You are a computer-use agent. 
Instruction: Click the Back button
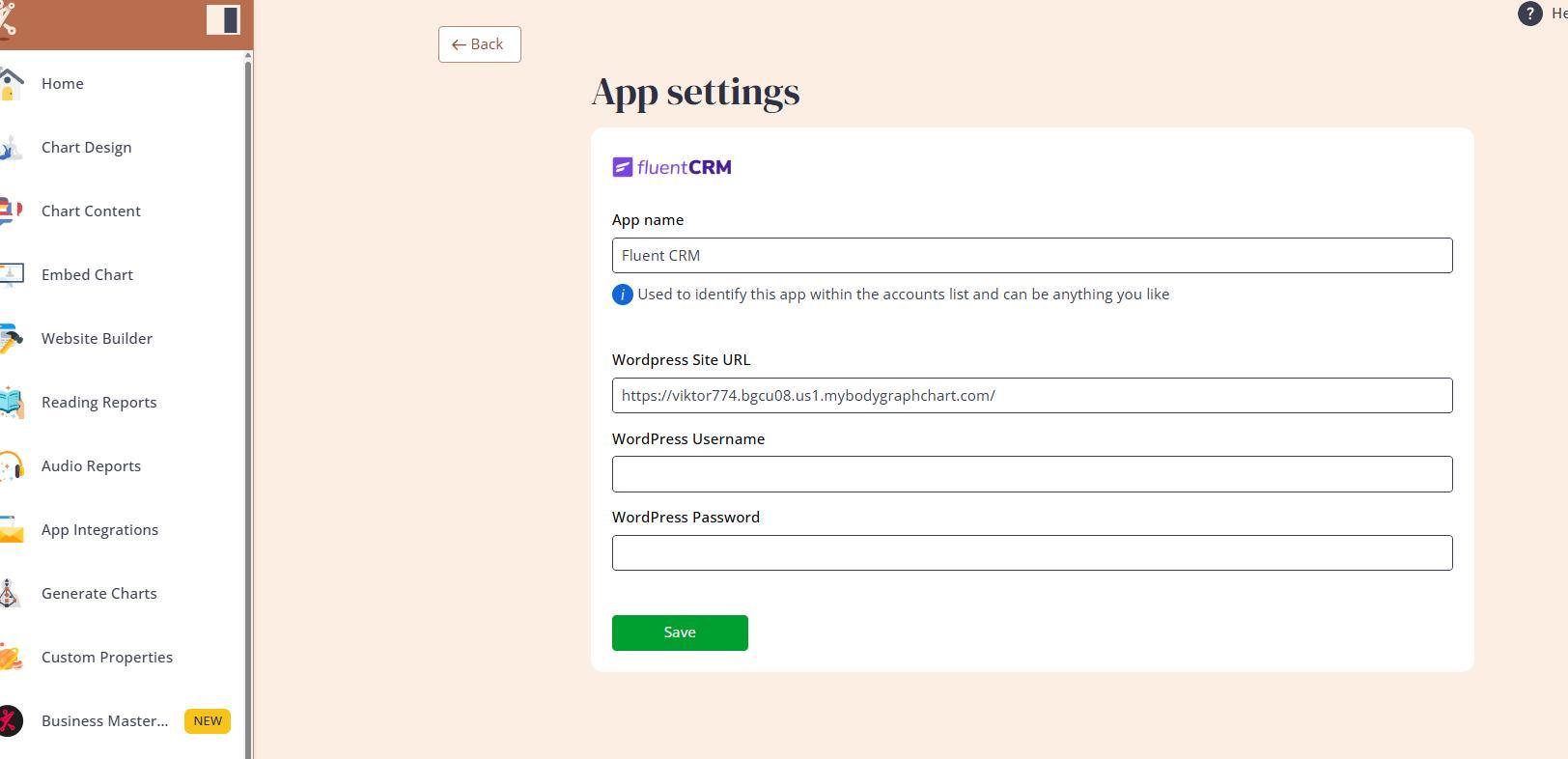click(x=479, y=44)
